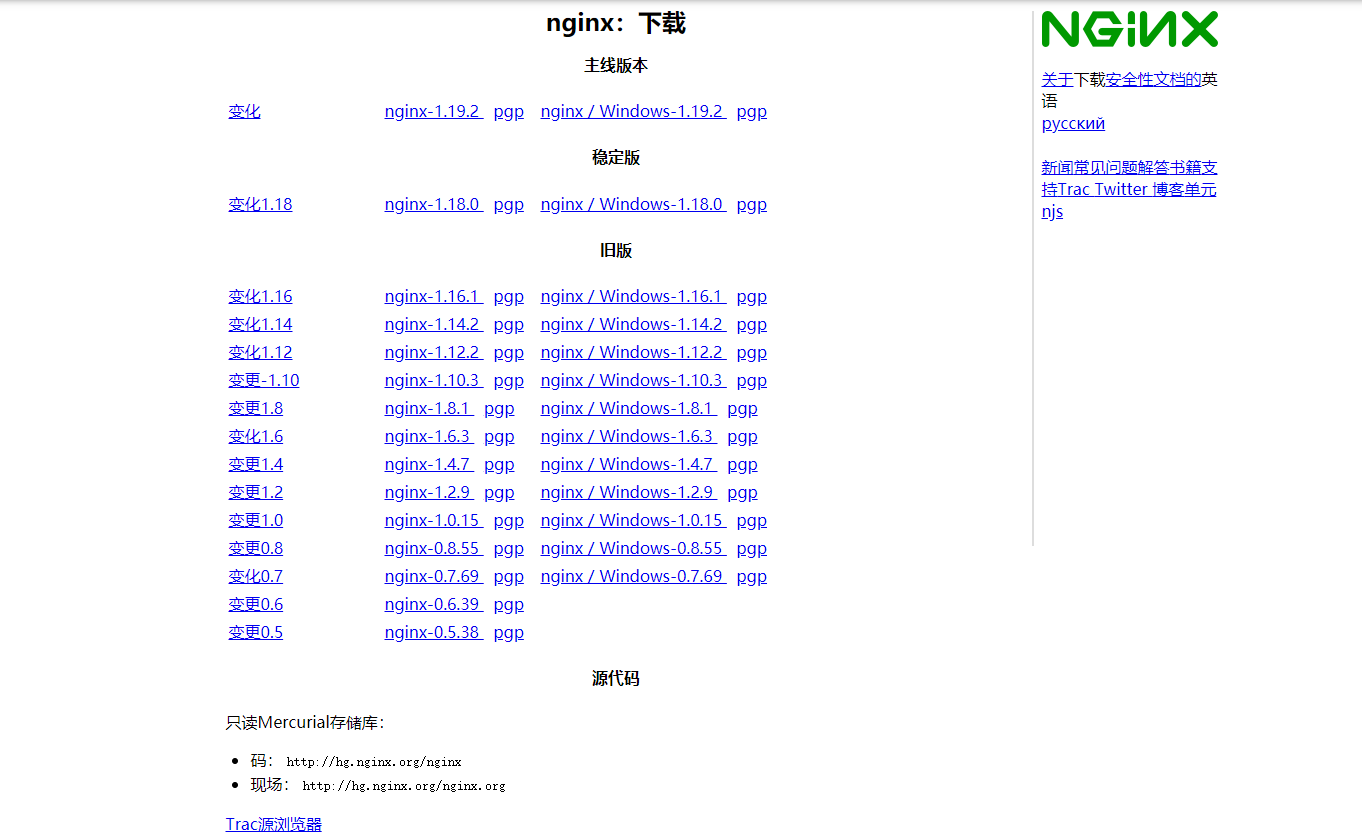
Task: Open the pgp signature for nginx-1.12.2
Action: (x=508, y=352)
